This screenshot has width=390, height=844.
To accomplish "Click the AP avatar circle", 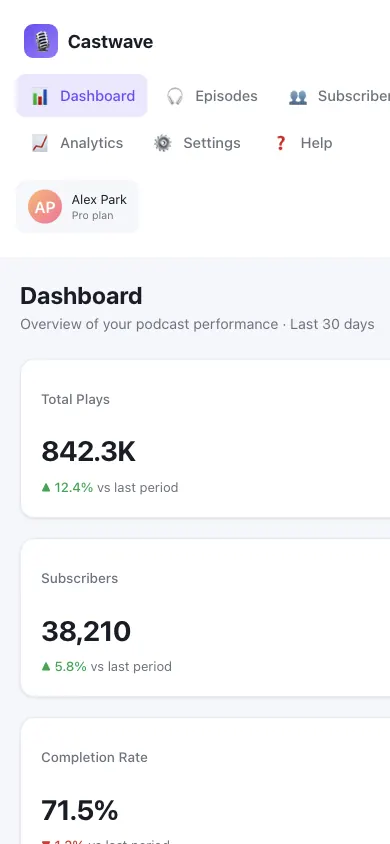I will [x=45, y=207].
